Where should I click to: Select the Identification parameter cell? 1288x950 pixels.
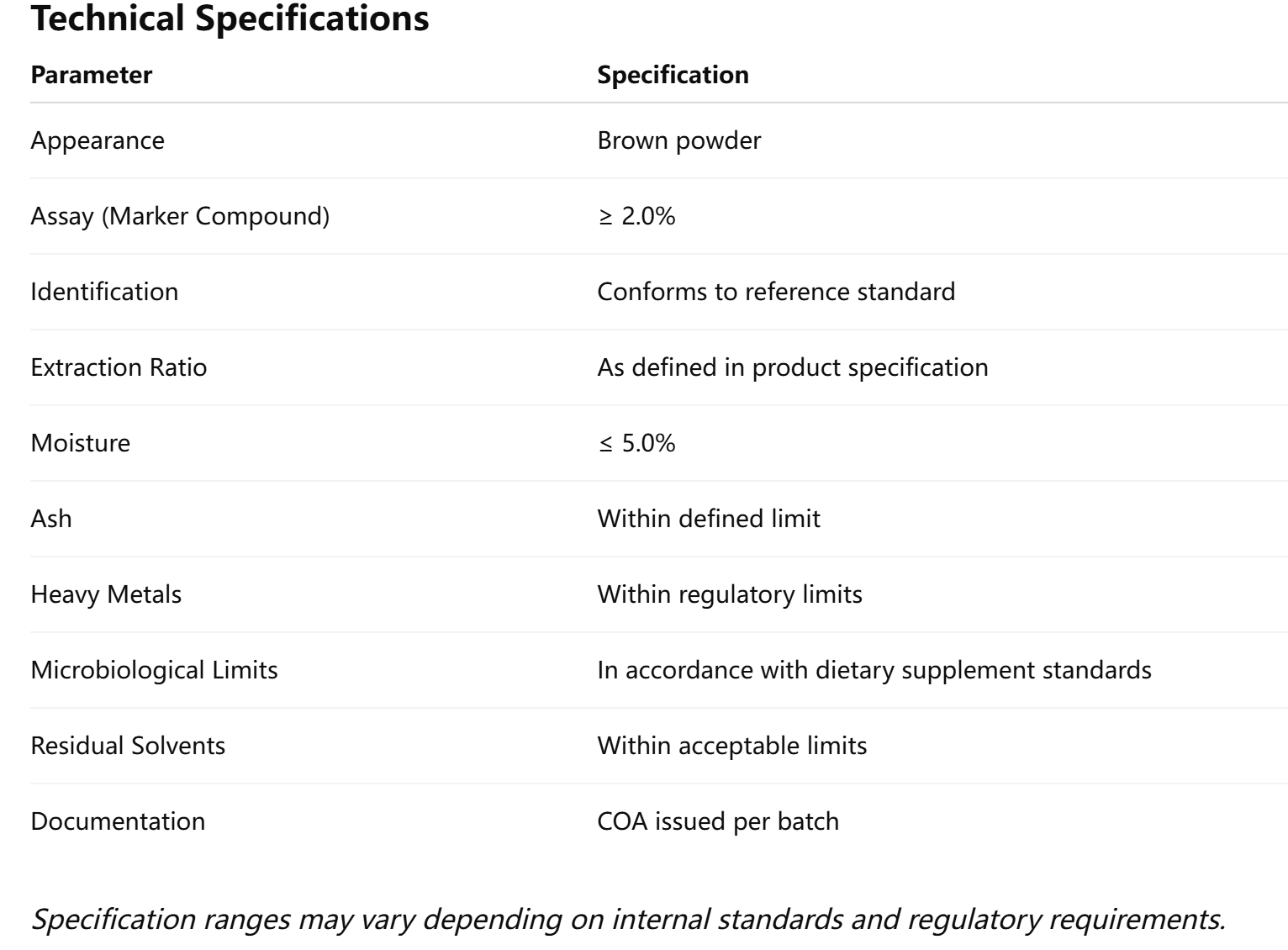point(104,292)
